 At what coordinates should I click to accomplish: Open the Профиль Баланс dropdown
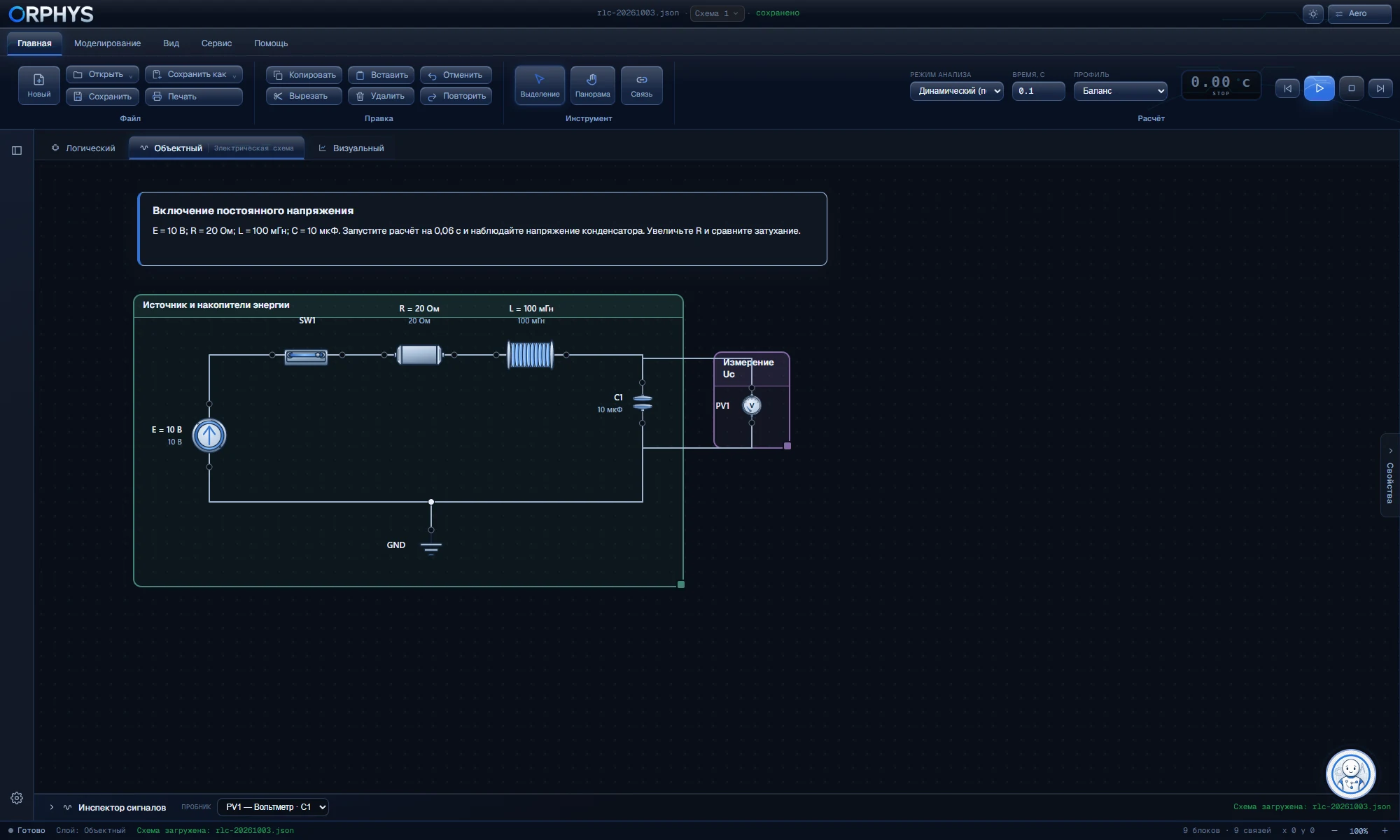(1120, 91)
